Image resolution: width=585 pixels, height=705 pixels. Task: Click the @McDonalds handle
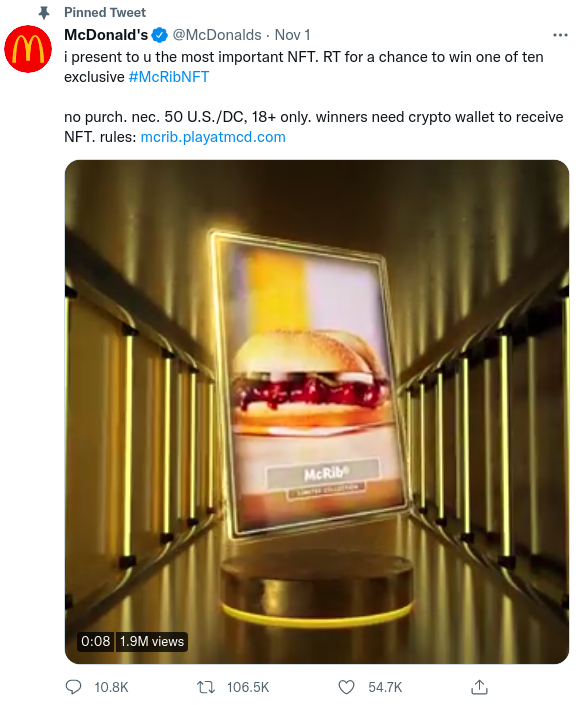pyautogui.click(x=217, y=35)
